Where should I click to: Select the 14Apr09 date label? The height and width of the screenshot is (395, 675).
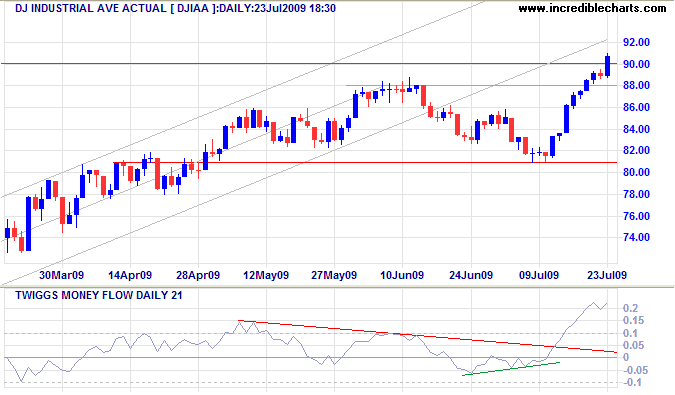coord(130,275)
